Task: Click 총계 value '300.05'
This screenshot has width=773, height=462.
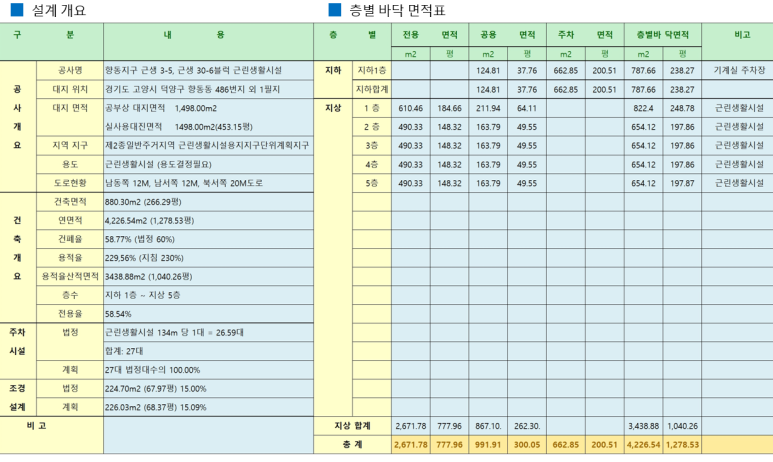Action: click(x=527, y=444)
